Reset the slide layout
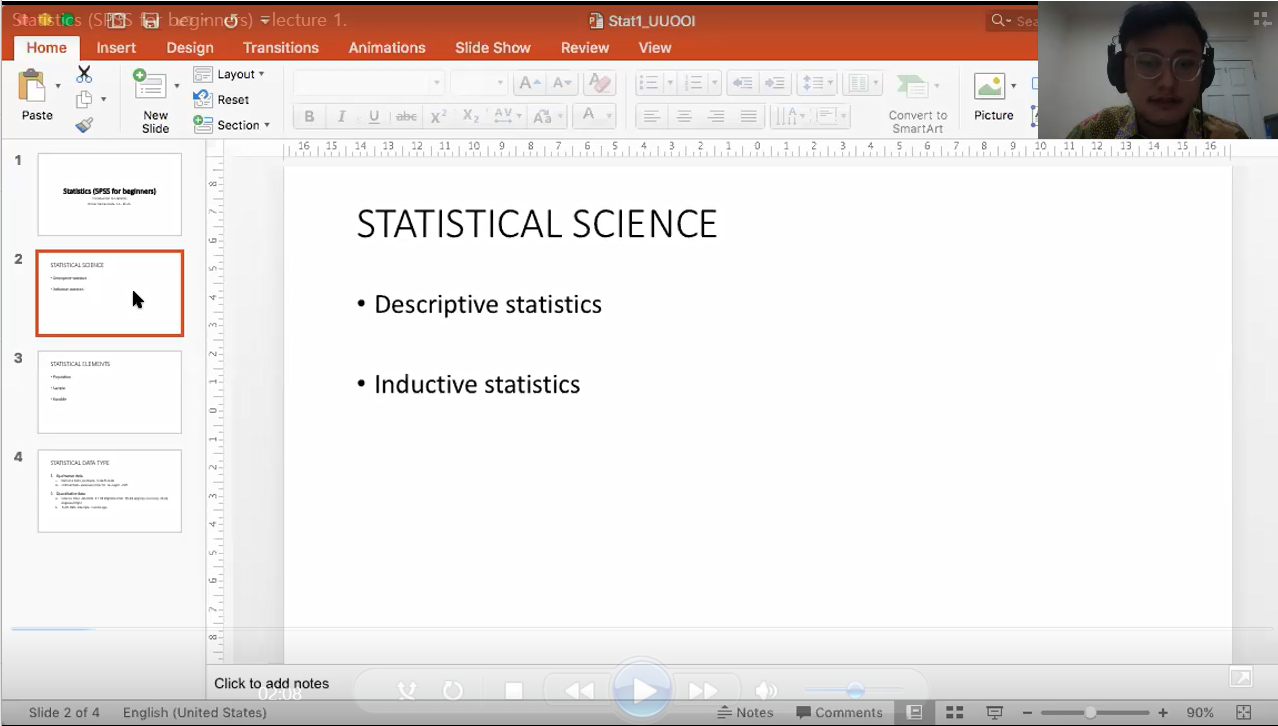 pyautogui.click(x=221, y=99)
